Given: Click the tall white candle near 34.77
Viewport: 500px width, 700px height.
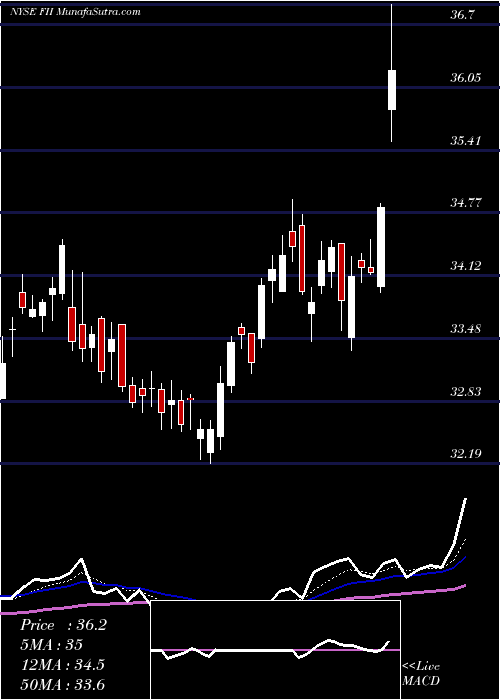Looking at the screenshot, I should (381, 247).
